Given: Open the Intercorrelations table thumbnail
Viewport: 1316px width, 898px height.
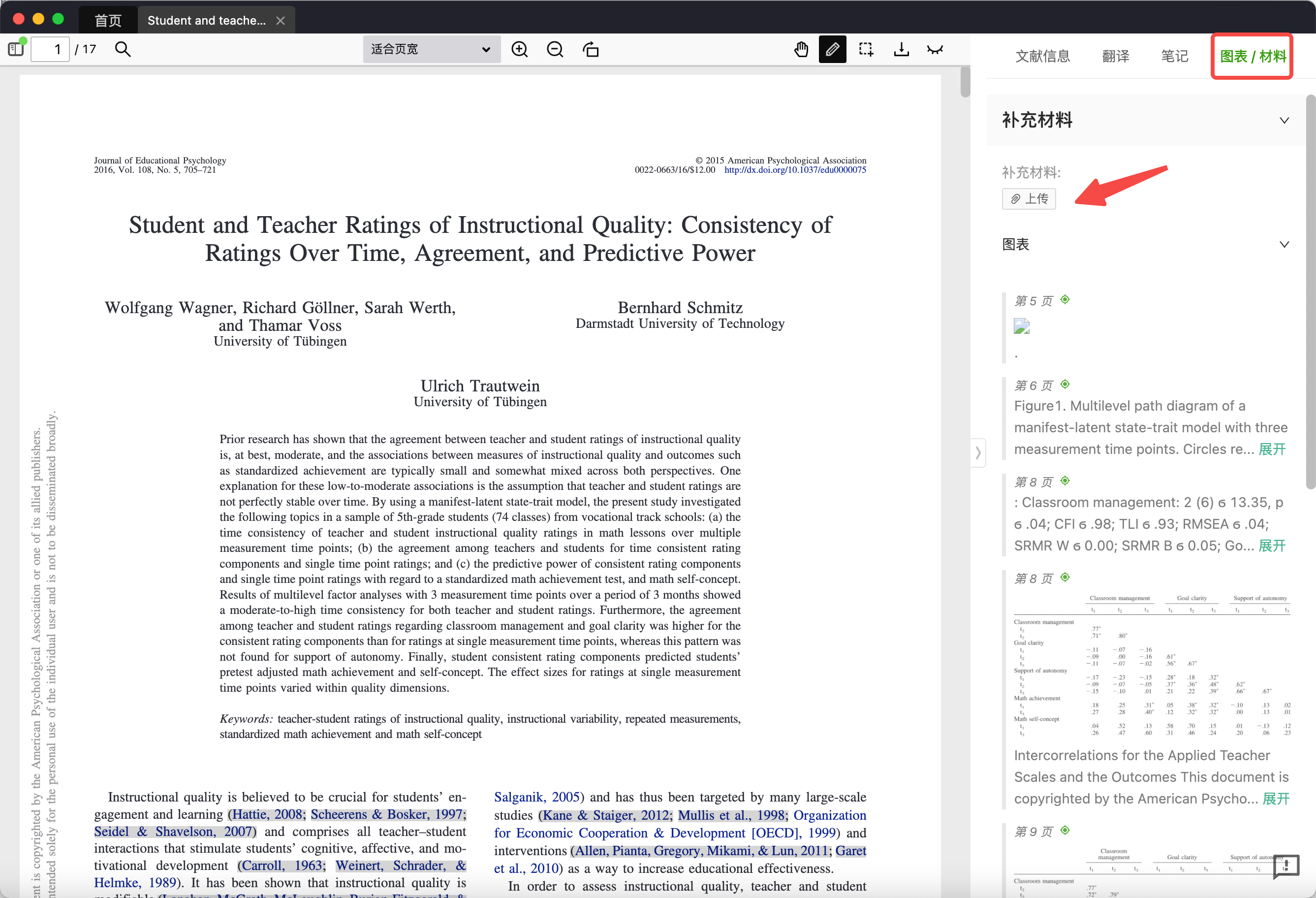Looking at the screenshot, I should click(x=1152, y=665).
